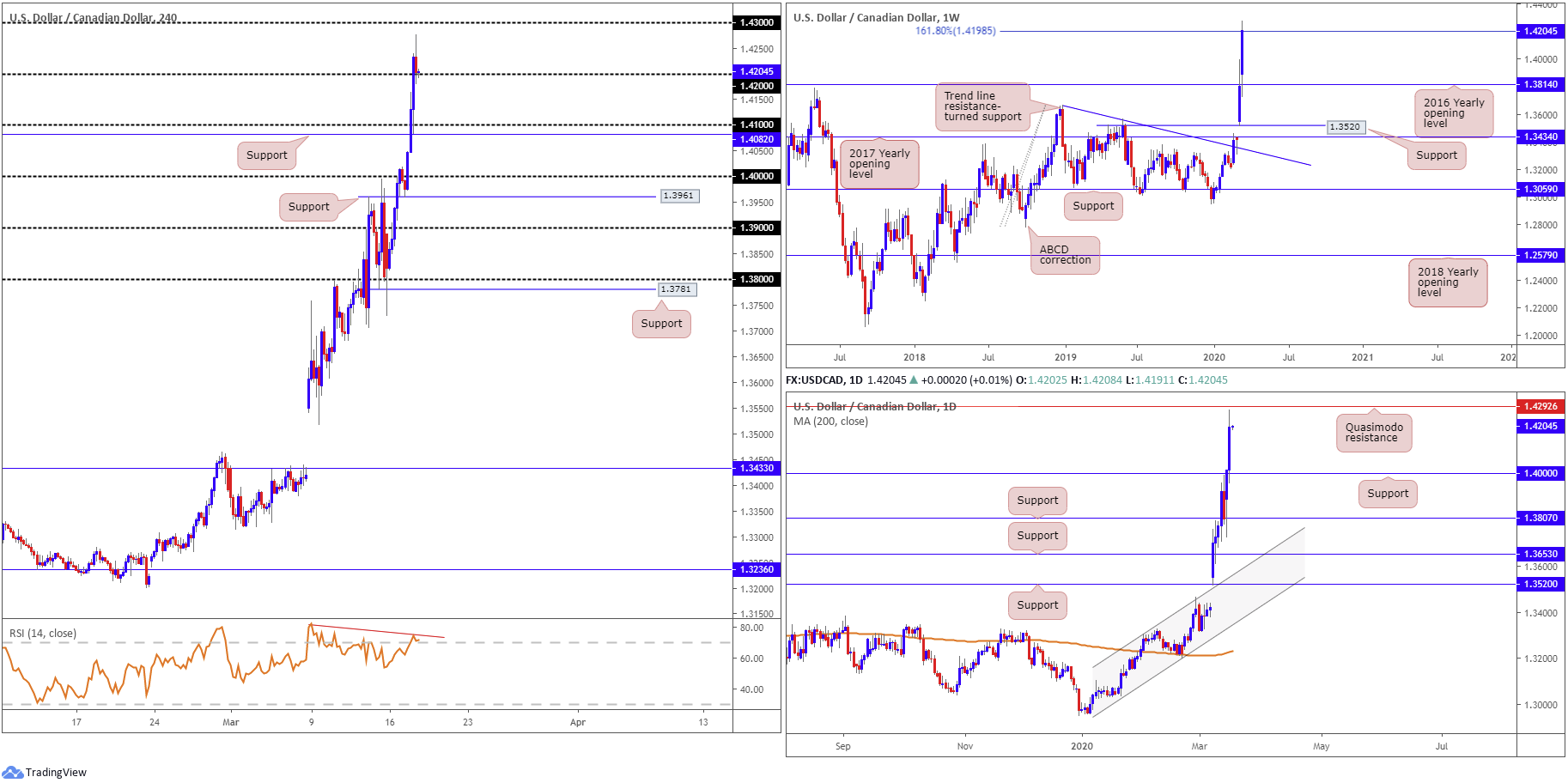The height and width of the screenshot is (783, 1568).
Task: Click the red 1.42926 price tag on daily chart
Action: click(1540, 406)
